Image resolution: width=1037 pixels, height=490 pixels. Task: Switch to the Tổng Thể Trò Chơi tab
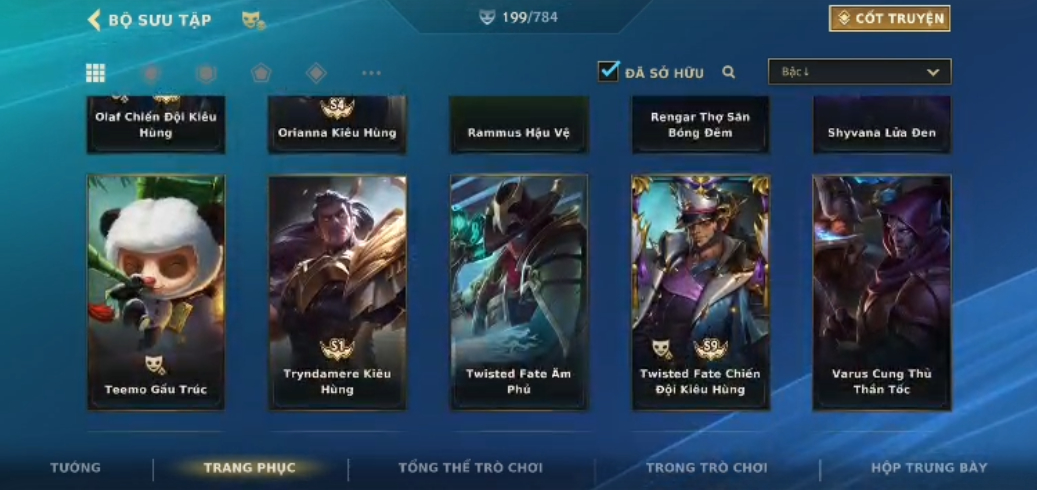click(x=470, y=468)
